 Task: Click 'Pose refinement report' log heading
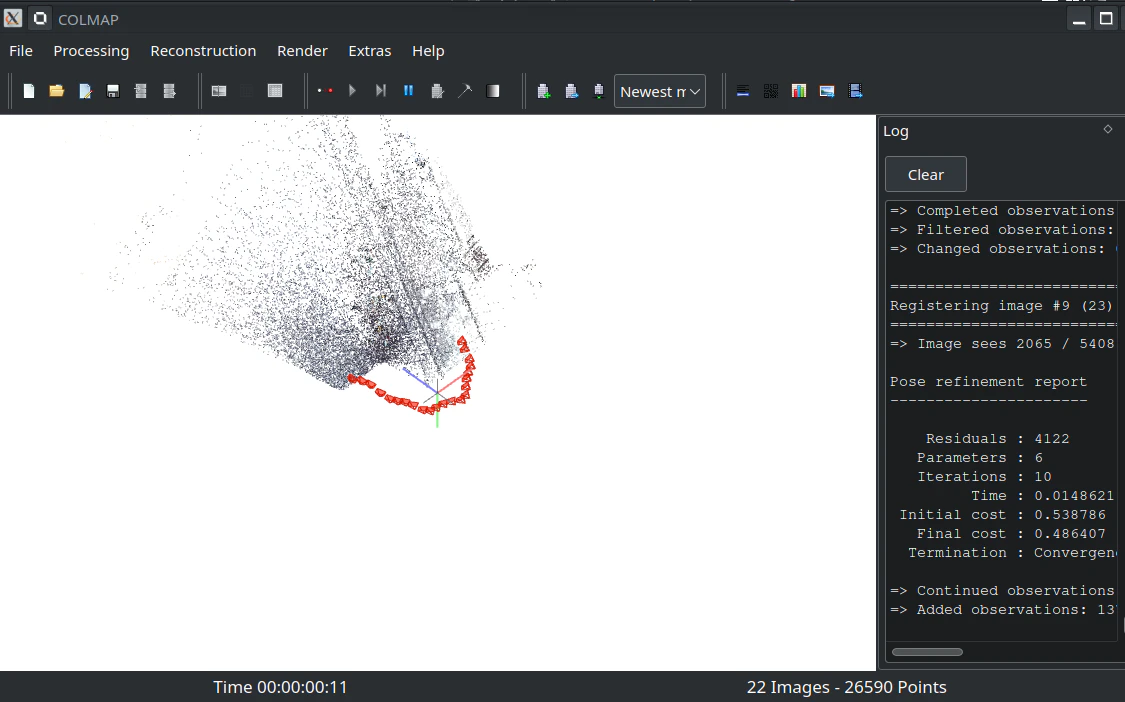pos(988,381)
